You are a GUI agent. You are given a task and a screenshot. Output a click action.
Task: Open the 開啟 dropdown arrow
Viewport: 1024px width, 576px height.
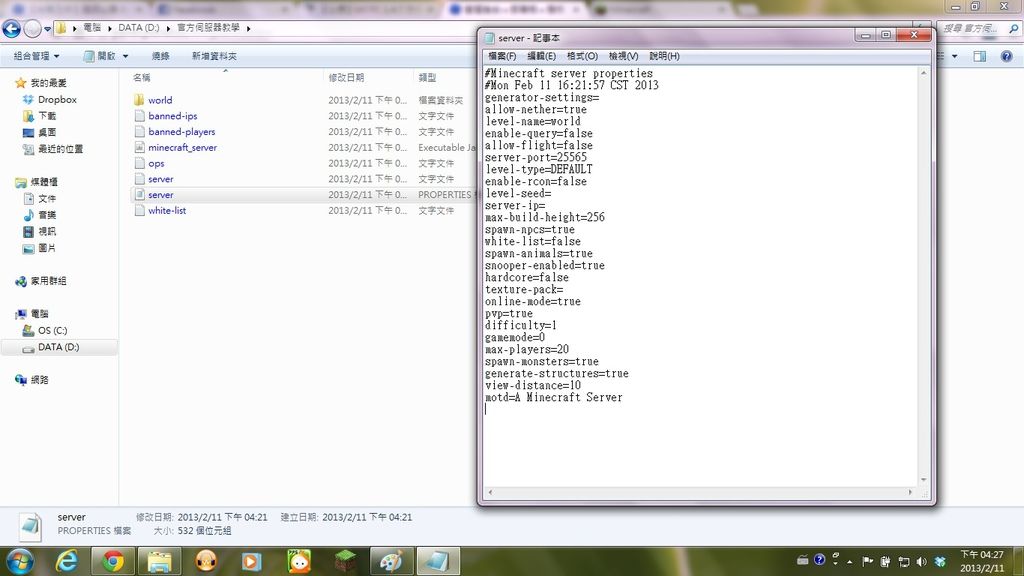(125, 56)
